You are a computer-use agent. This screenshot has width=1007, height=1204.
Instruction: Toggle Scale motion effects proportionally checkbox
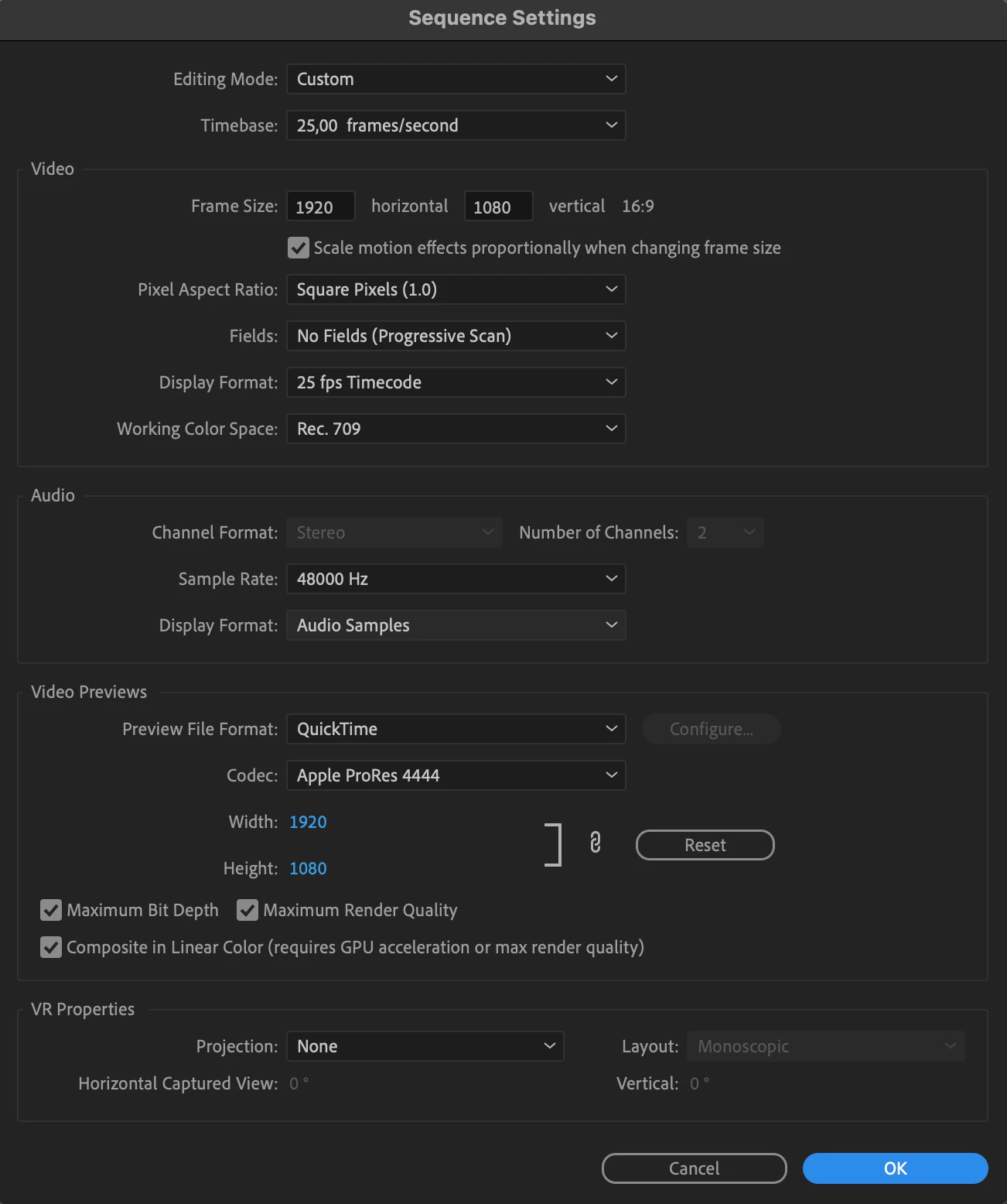299,248
